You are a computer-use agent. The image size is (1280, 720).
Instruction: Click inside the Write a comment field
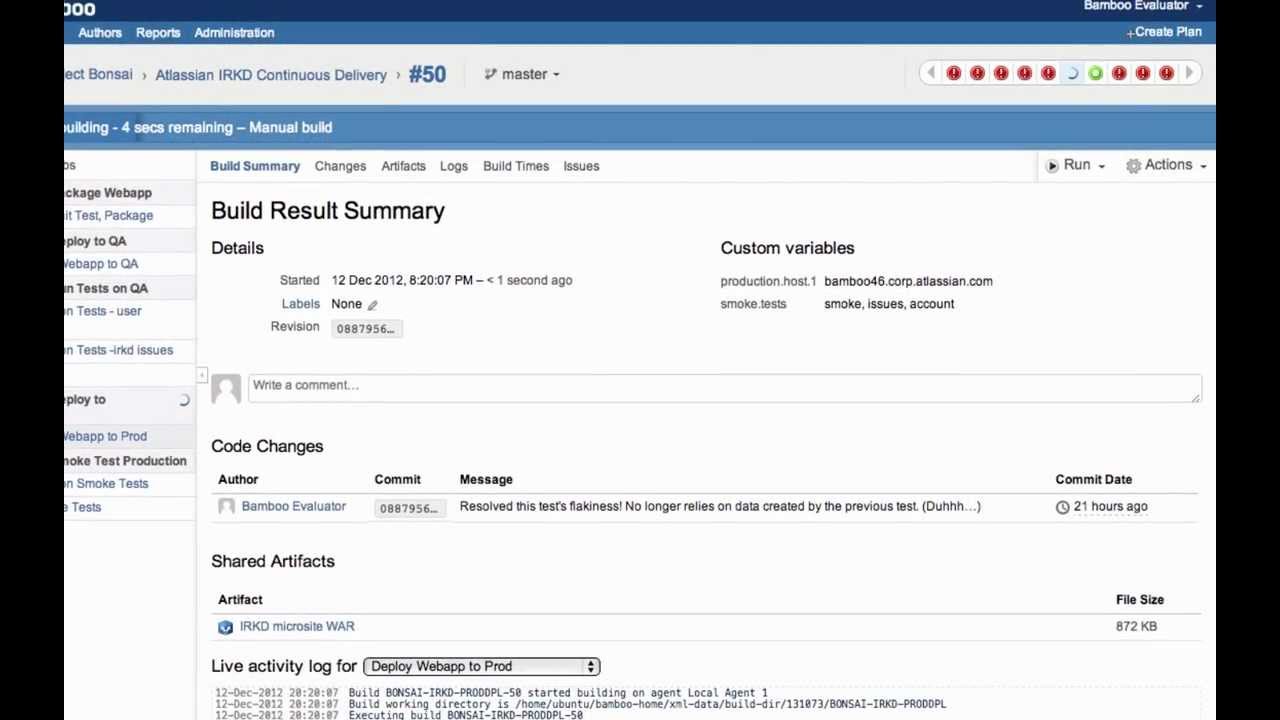(x=725, y=389)
